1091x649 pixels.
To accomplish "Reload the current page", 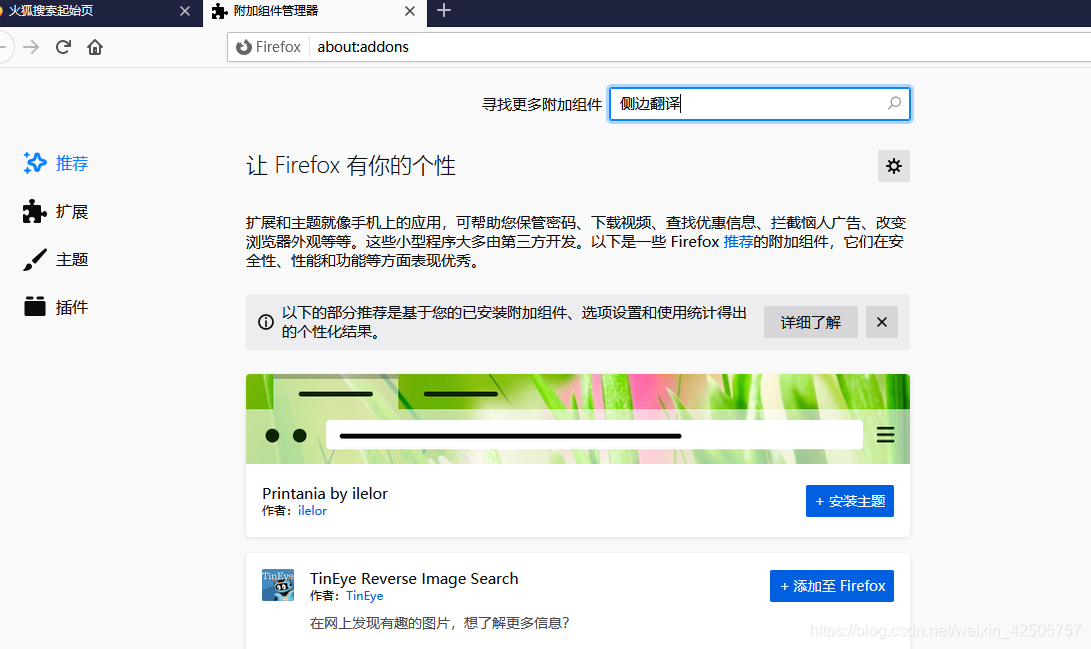I will pyautogui.click(x=63, y=47).
